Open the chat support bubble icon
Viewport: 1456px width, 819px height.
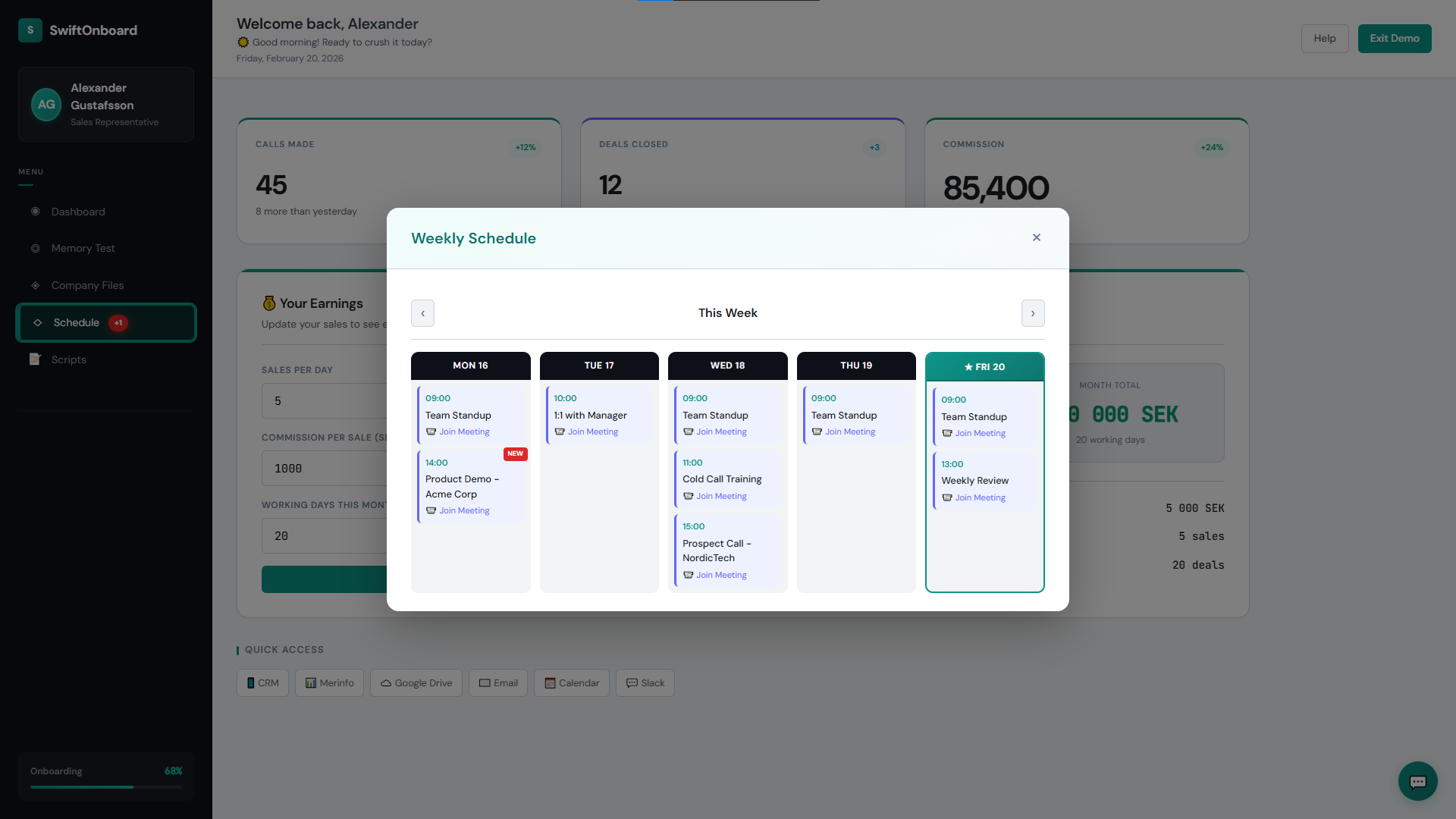(1417, 781)
